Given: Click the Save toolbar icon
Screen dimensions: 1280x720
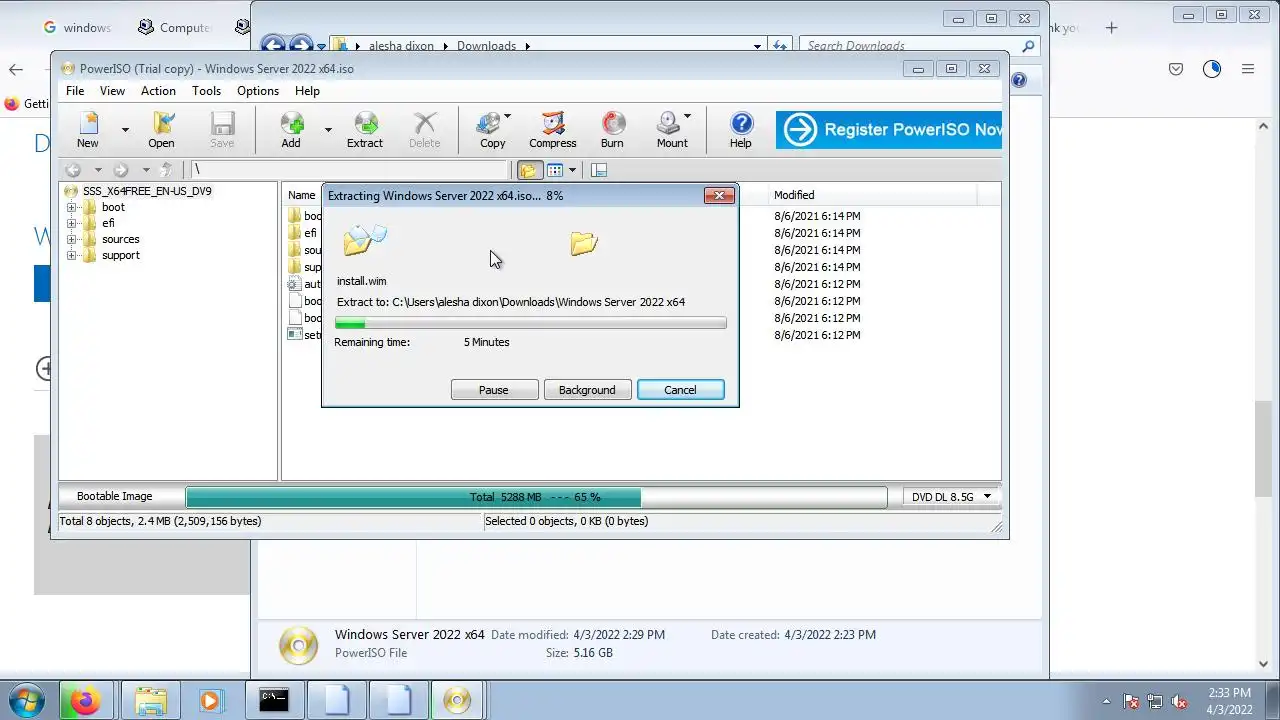Looking at the screenshot, I should click(x=222, y=130).
